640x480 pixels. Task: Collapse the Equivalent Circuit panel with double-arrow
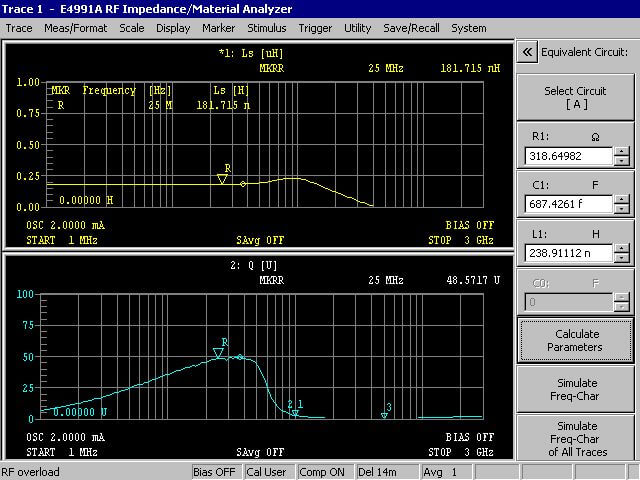[527, 52]
